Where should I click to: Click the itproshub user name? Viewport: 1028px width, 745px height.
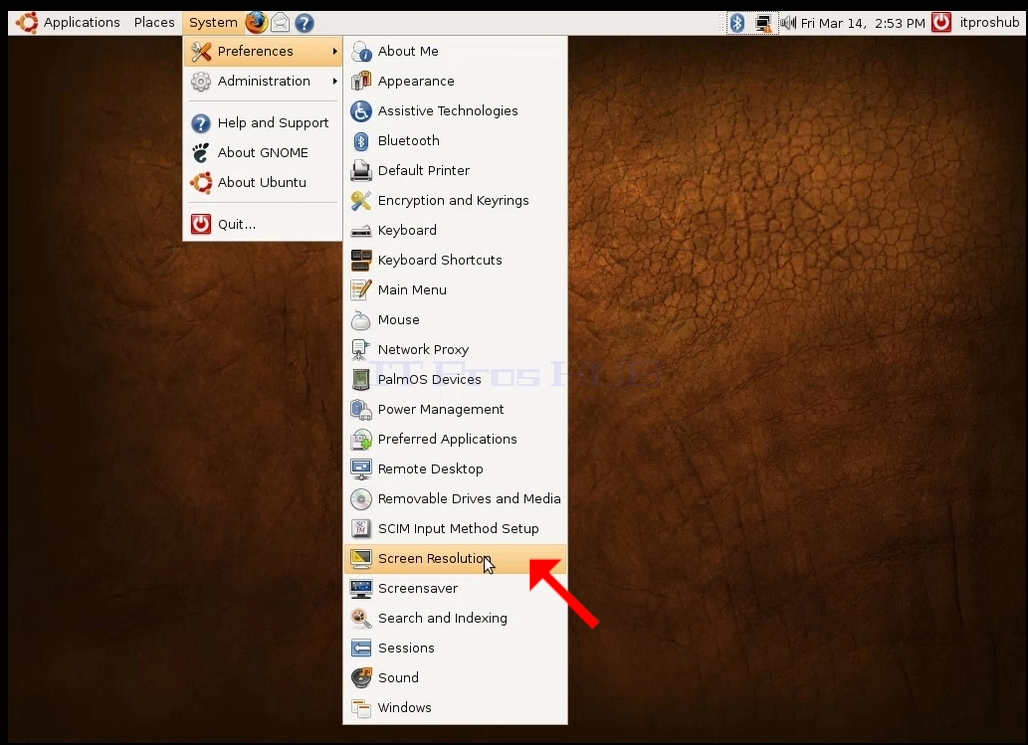989,22
